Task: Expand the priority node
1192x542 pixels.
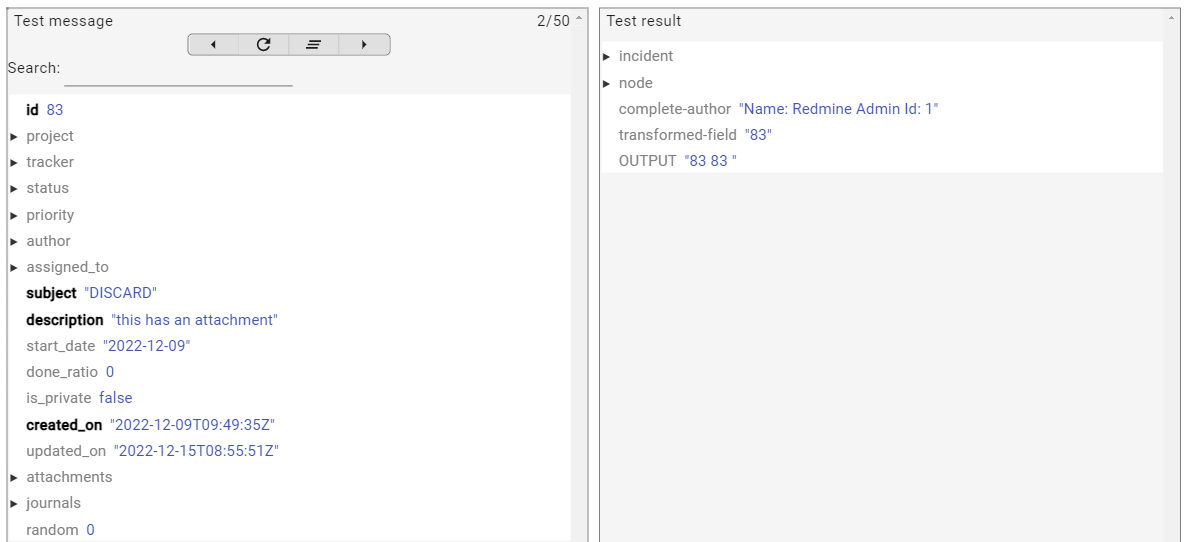Action: pos(15,215)
